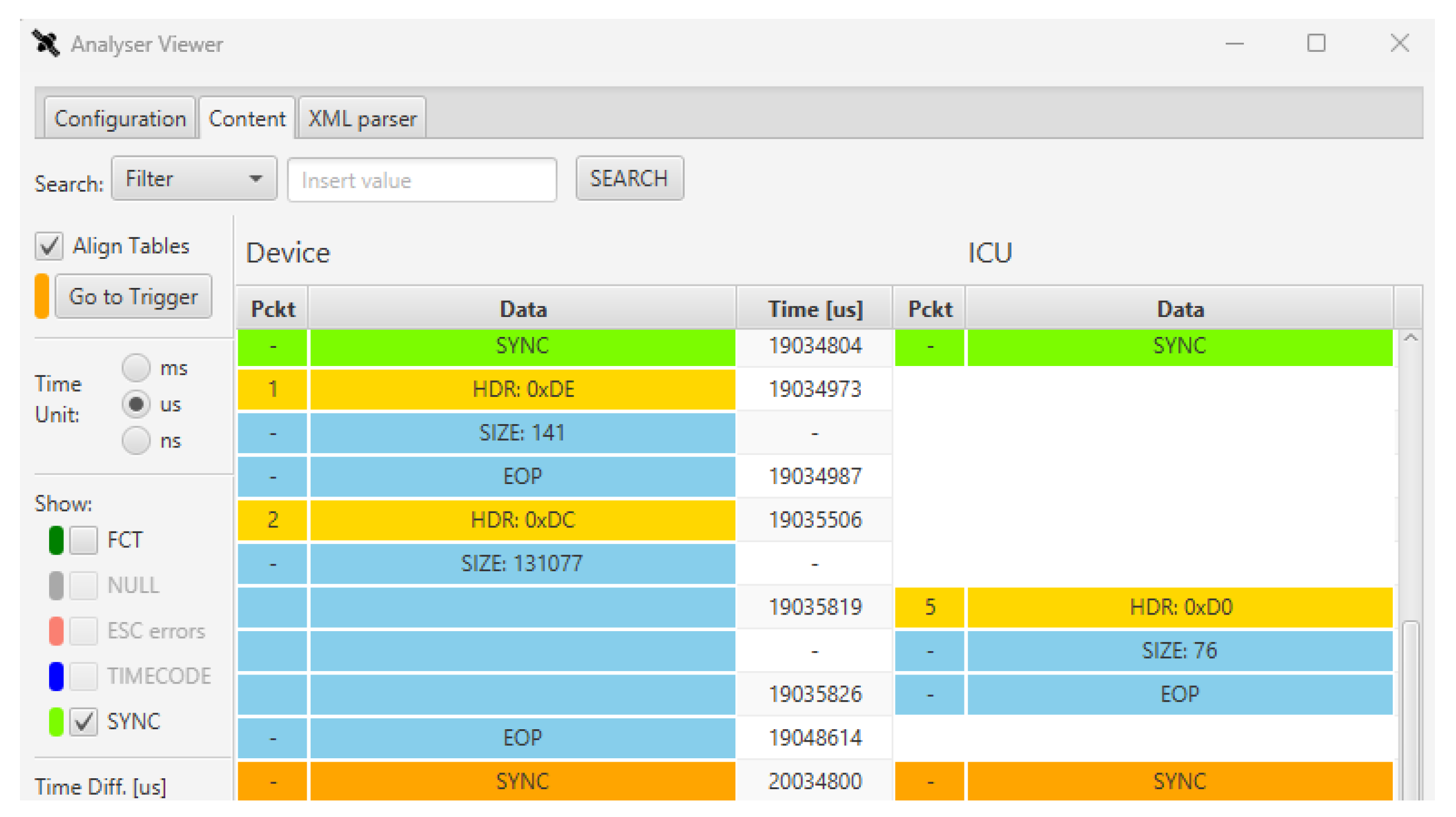
Task: Click the orange trigger color indicator
Action: pos(42,296)
